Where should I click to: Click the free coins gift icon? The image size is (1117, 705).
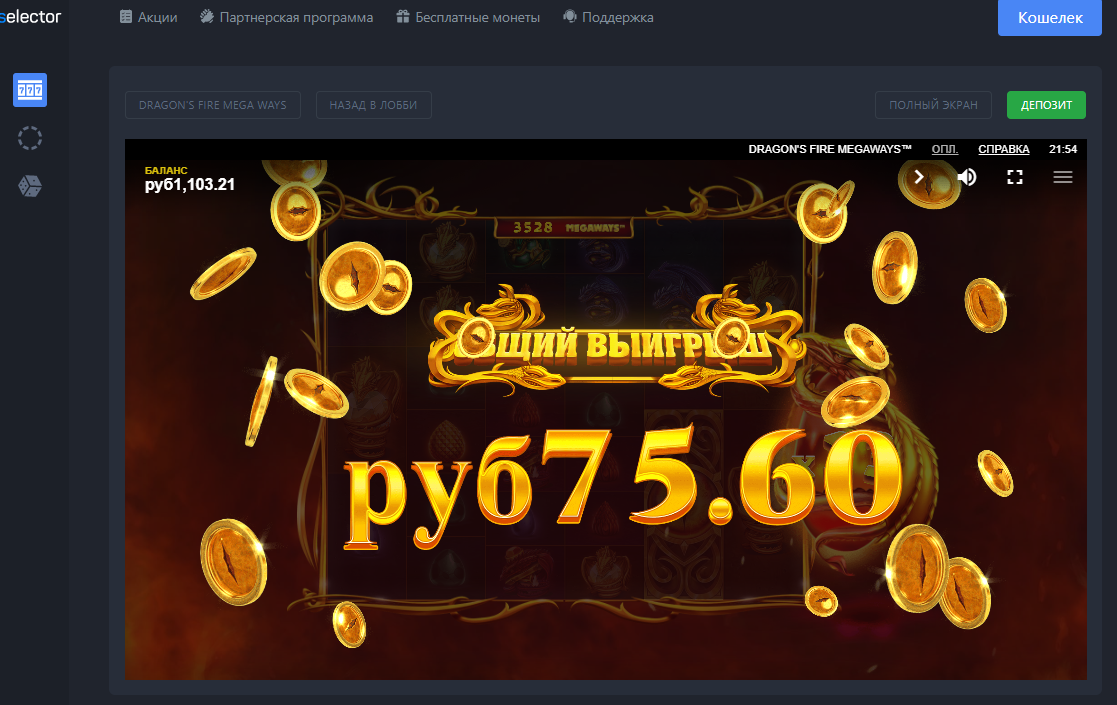(x=402, y=16)
